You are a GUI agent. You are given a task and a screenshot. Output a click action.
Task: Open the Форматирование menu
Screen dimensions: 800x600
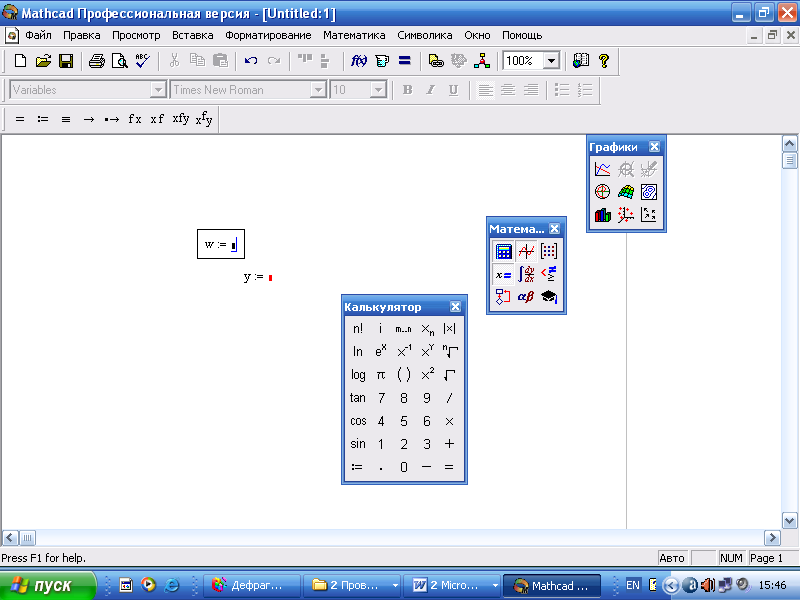pyautogui.click(x=268, y=35)
